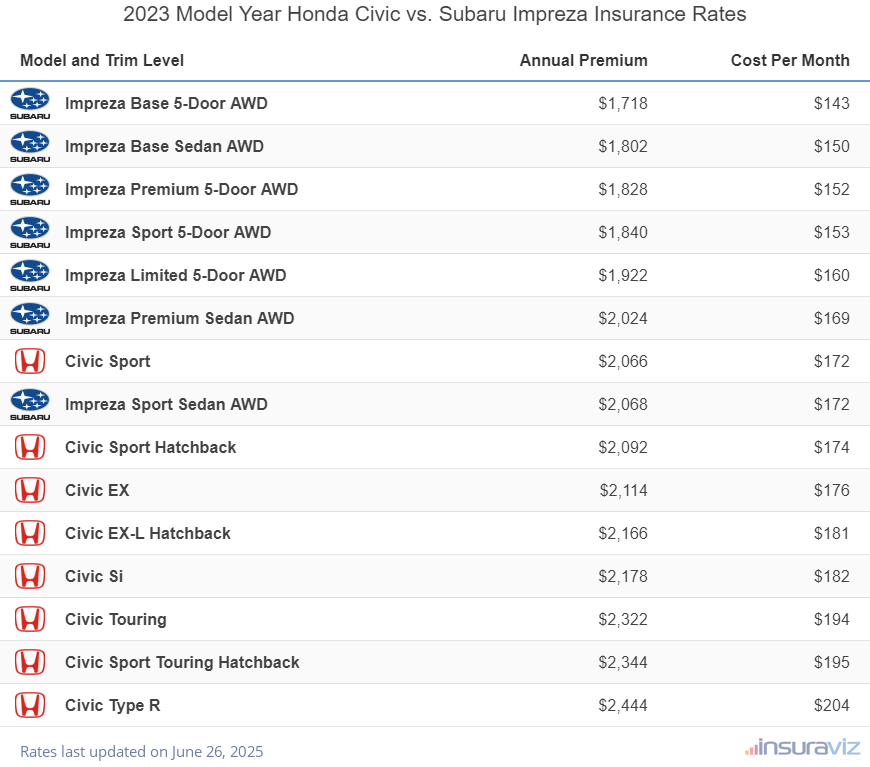870x767 pixels.
Task: Select the Civic EX label
Action: point(97,491)
